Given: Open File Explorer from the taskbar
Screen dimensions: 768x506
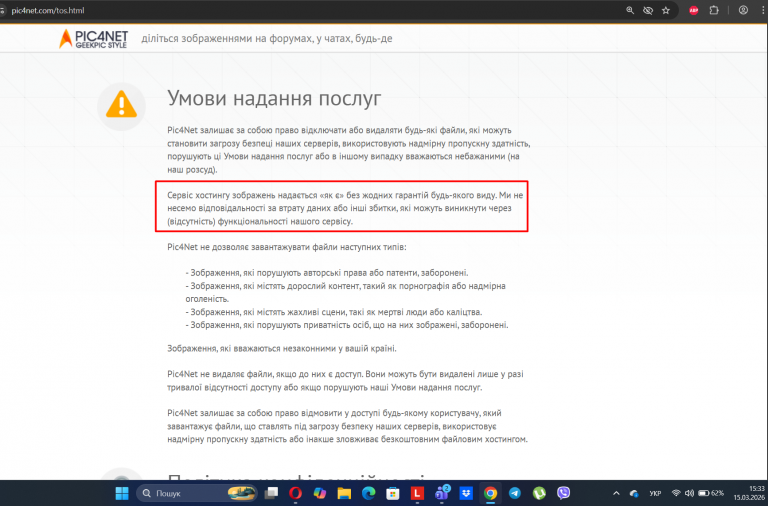Looking at the screenshot, I should click(344, 493).
